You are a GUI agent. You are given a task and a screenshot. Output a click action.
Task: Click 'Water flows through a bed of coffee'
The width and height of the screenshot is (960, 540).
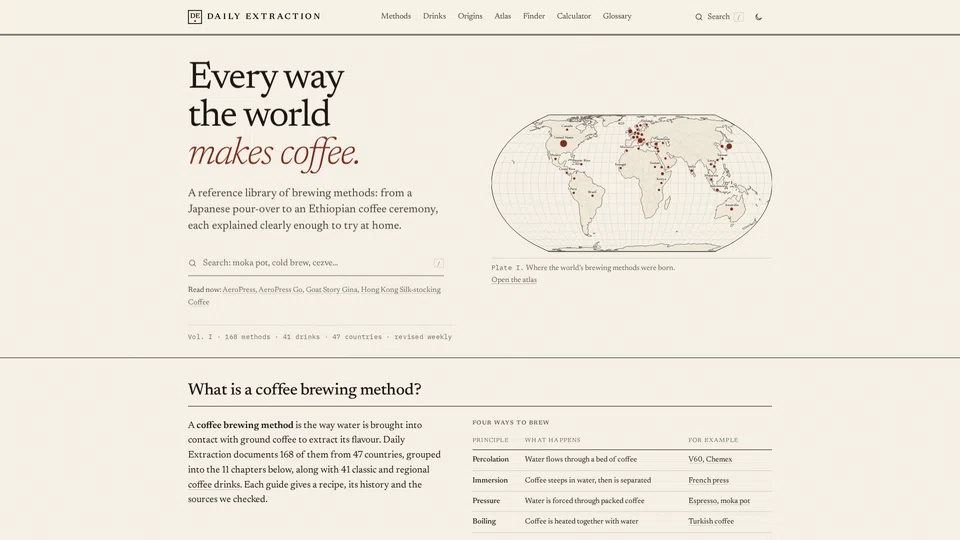[580, 459]
